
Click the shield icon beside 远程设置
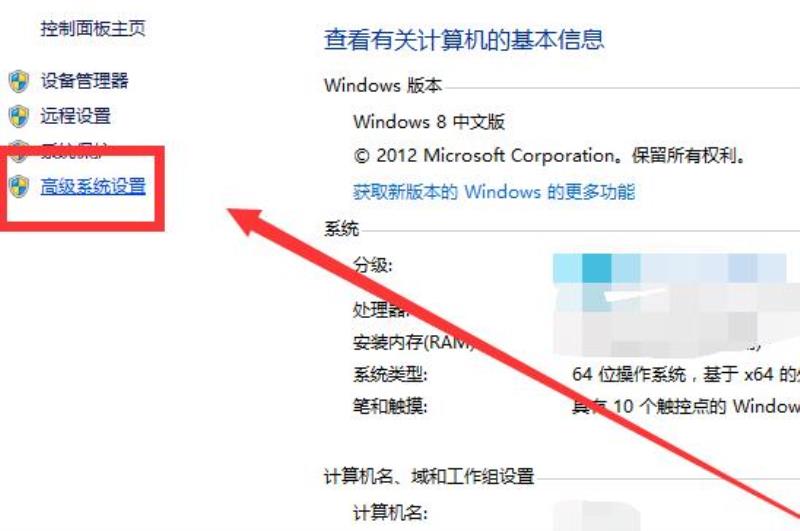(x=19, y=116)
